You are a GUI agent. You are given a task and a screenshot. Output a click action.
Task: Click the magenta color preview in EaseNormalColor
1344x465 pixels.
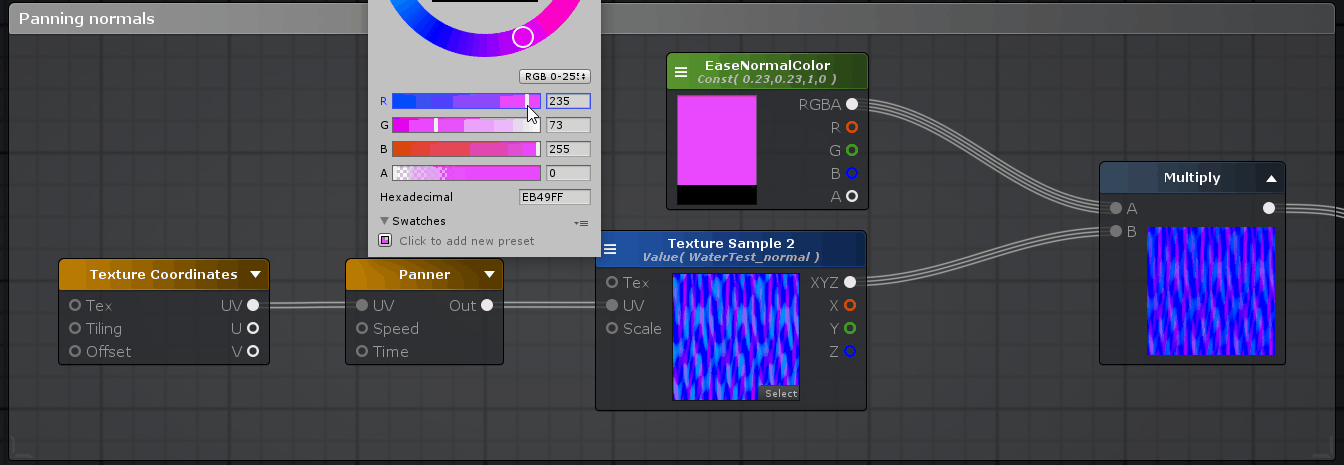(x=717, y=140)
